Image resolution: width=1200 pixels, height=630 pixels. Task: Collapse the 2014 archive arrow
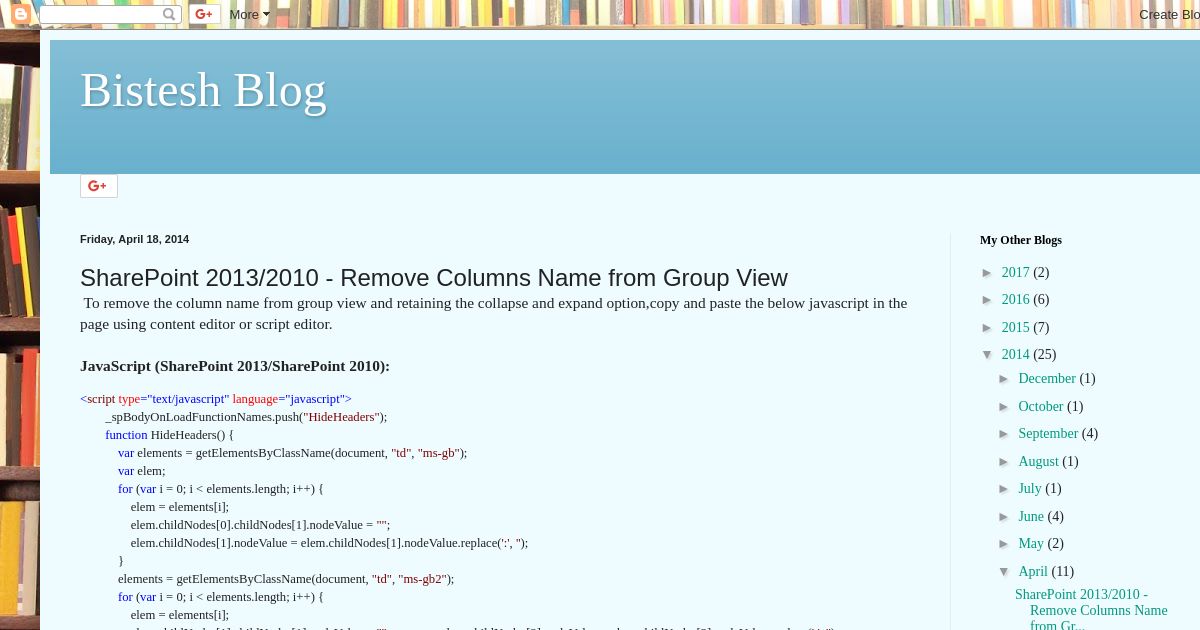coord(988,355)
